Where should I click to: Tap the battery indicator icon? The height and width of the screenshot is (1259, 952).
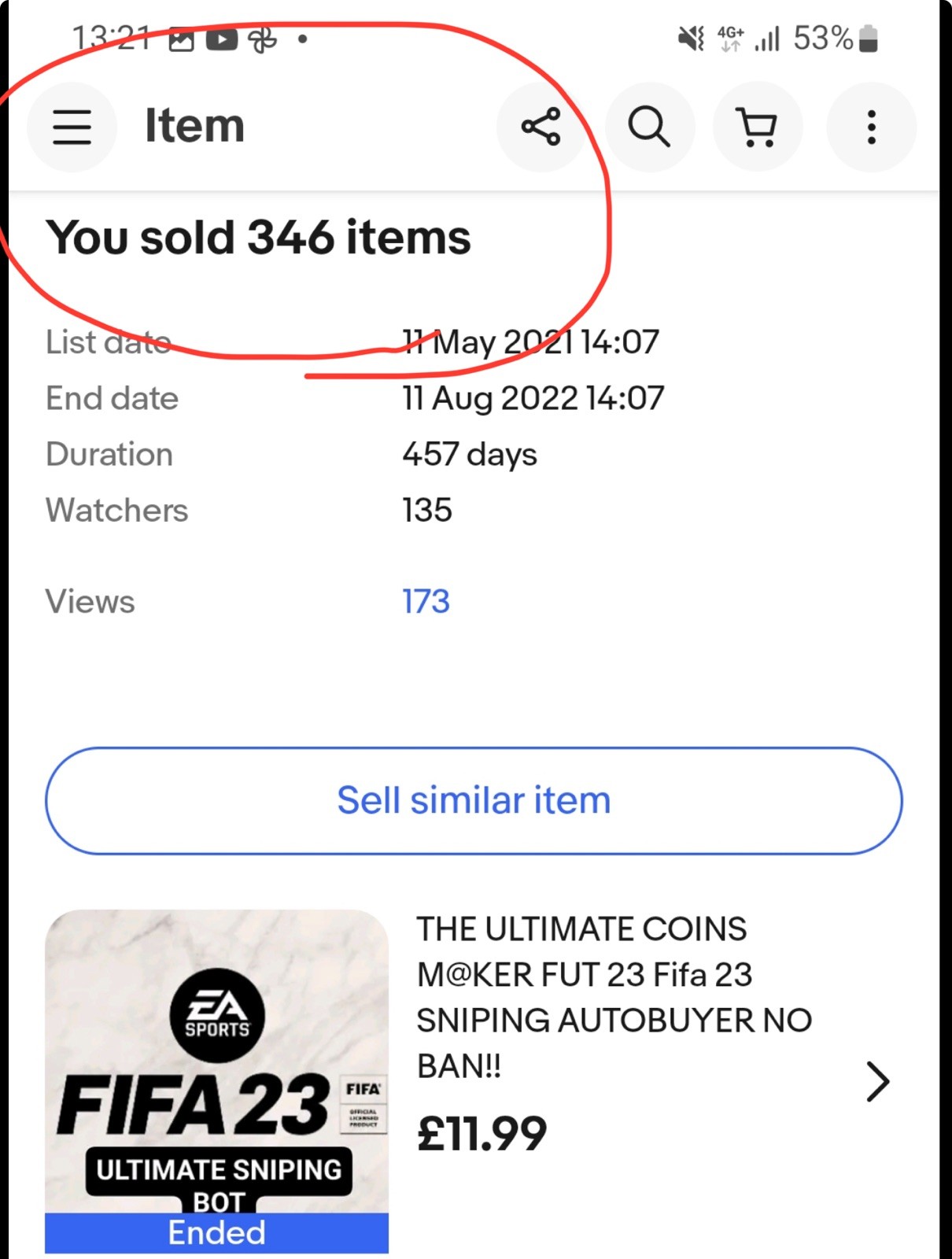point(869,39)
